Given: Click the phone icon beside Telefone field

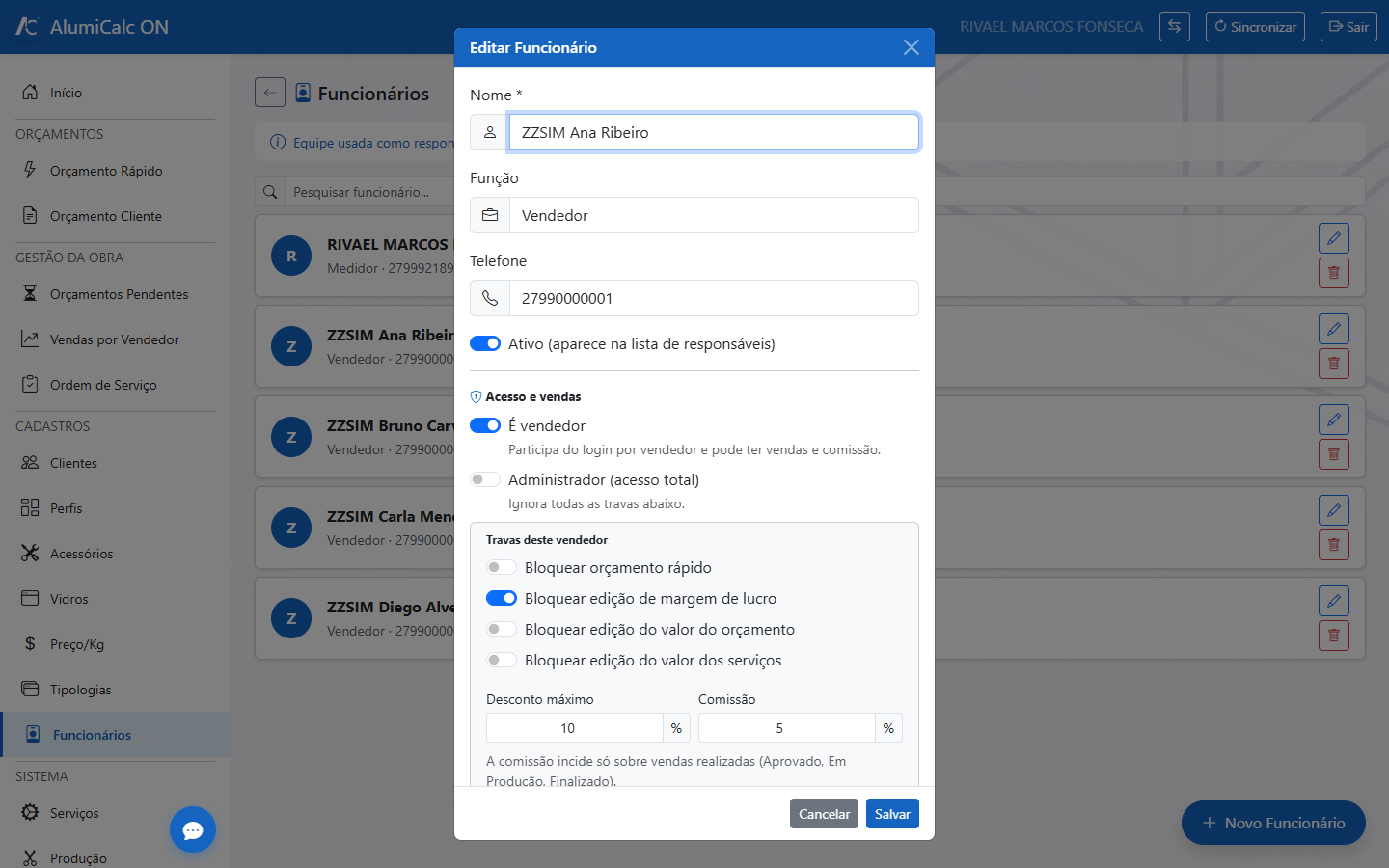Looking at the screenshot, I should [490, 298].
